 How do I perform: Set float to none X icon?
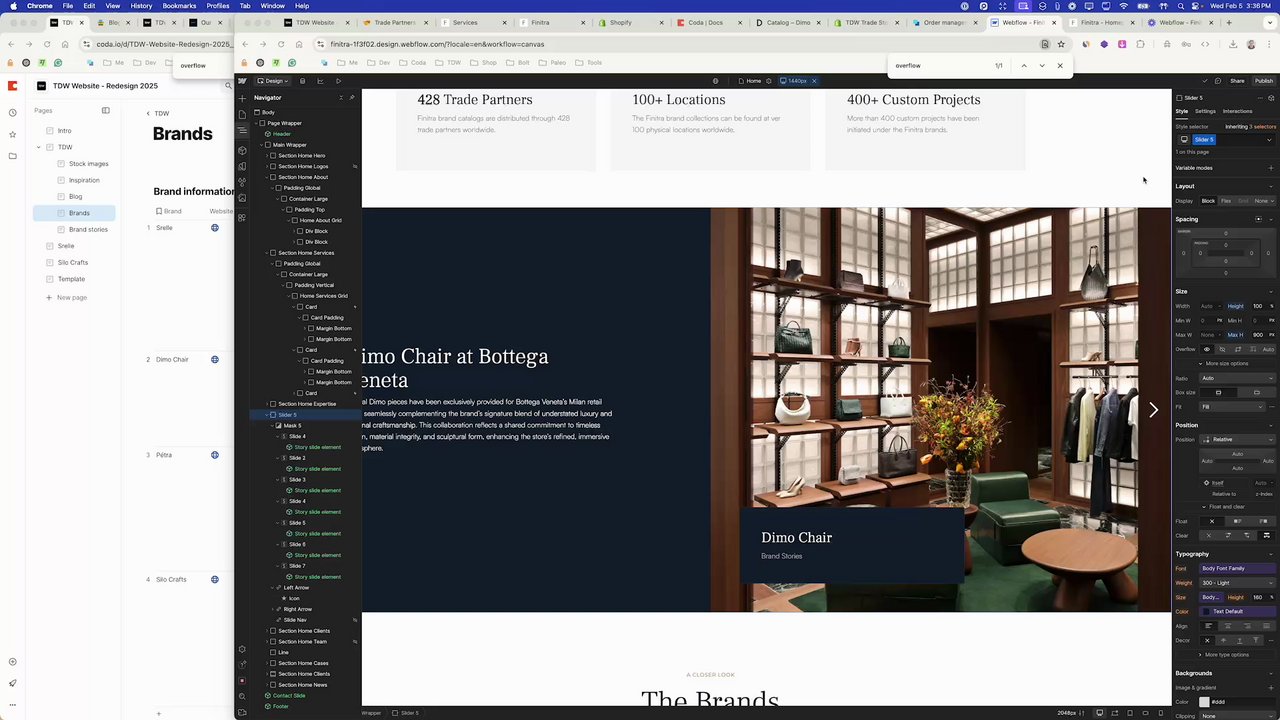coord(1212,521)
